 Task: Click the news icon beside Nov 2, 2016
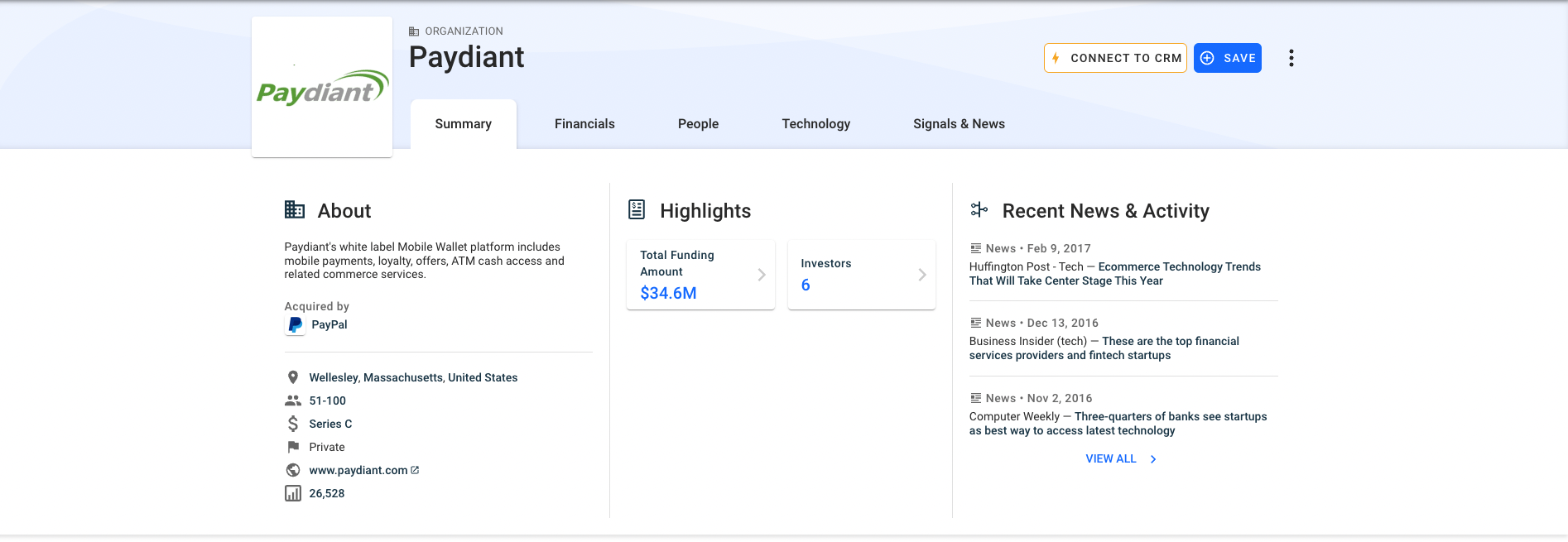[x=976, y=398]
